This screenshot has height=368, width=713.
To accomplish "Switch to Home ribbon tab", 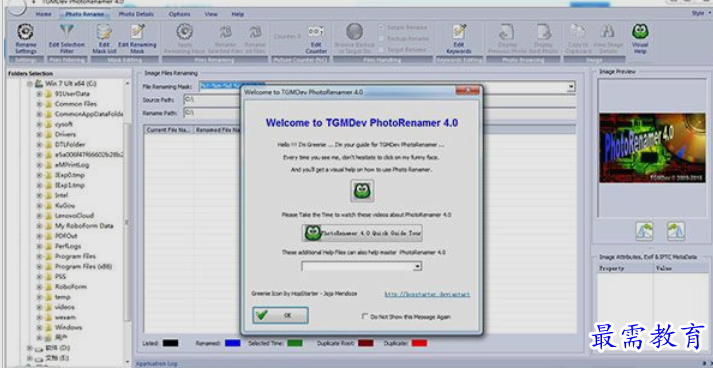I will point(43,14).
